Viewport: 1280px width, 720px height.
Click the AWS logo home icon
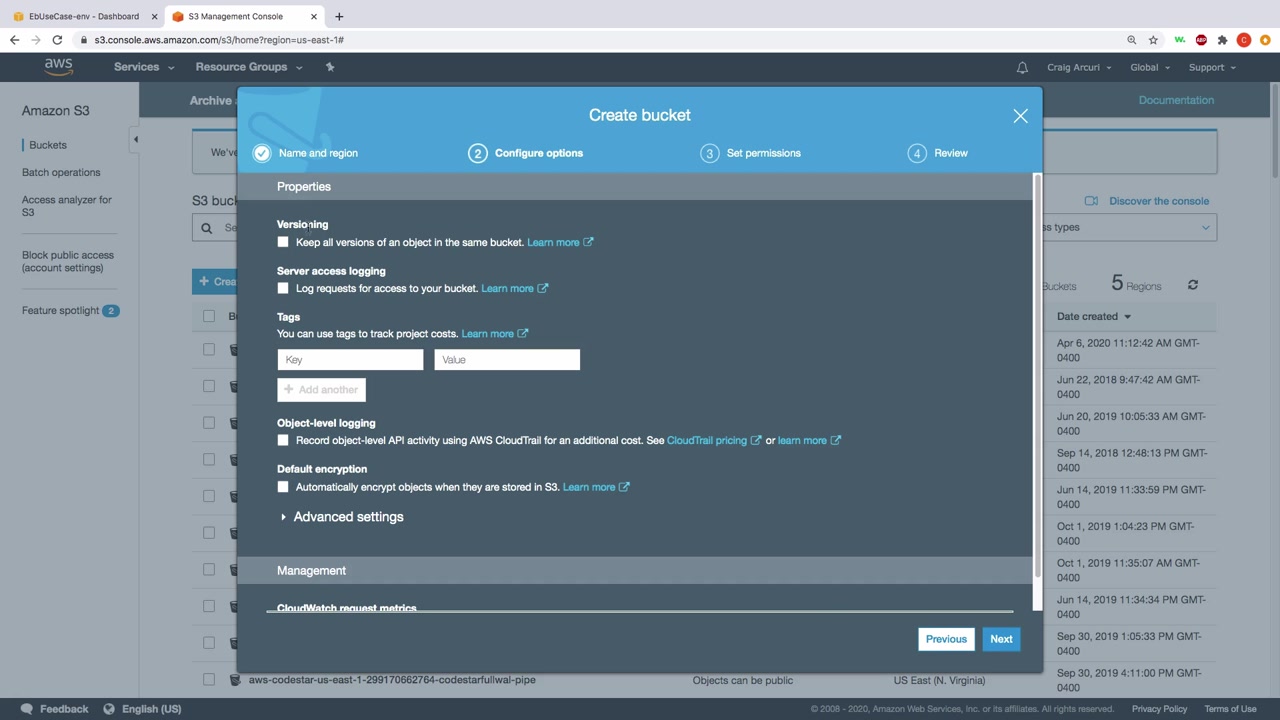pyautogui.click(x=58, y=67)
